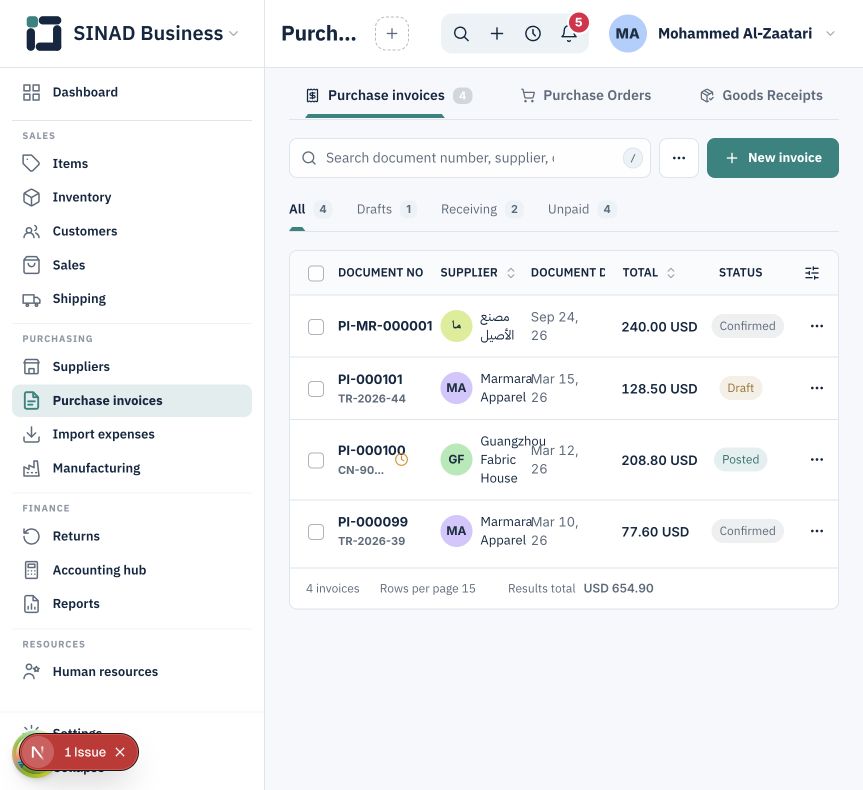Open table column settings icon
Viewport: 863px width, 790px height.
click(x=812, y=273)
